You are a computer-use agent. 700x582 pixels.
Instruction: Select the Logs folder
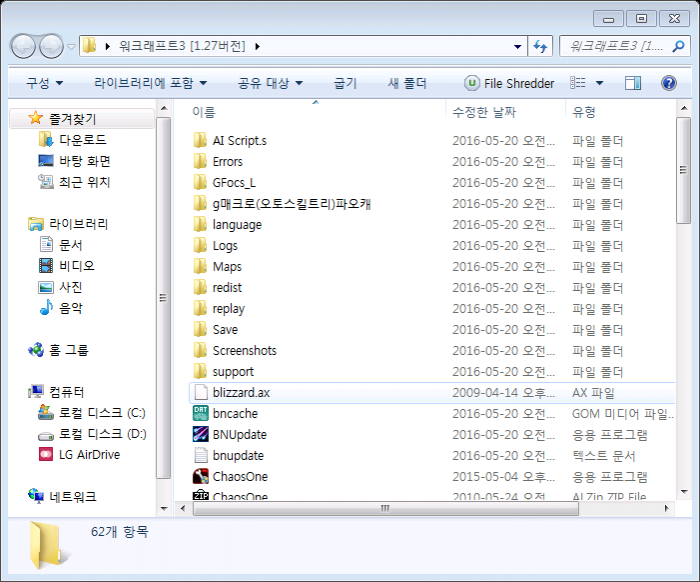pos(225,245)
